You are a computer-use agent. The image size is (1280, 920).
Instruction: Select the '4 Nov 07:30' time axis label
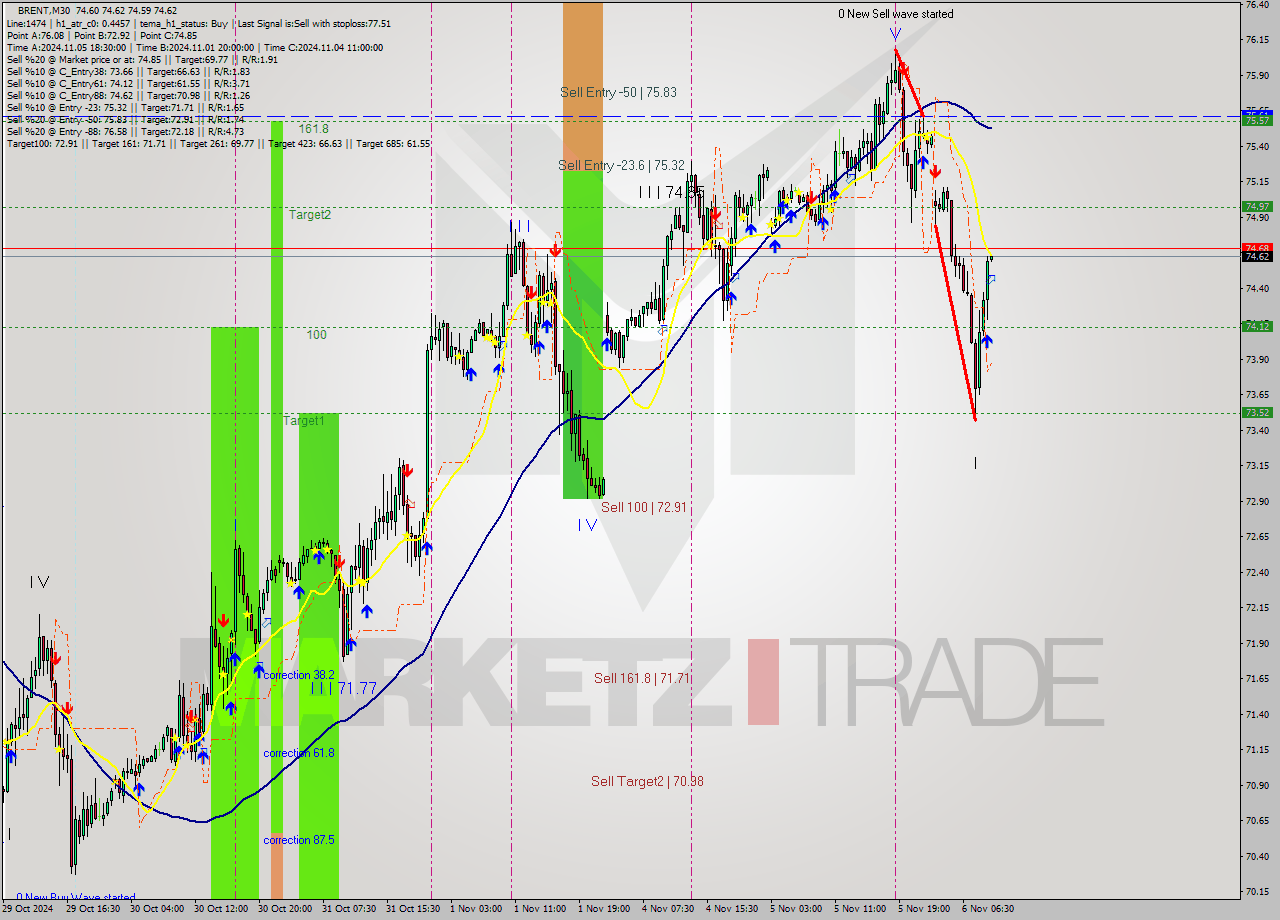(668, 909)
